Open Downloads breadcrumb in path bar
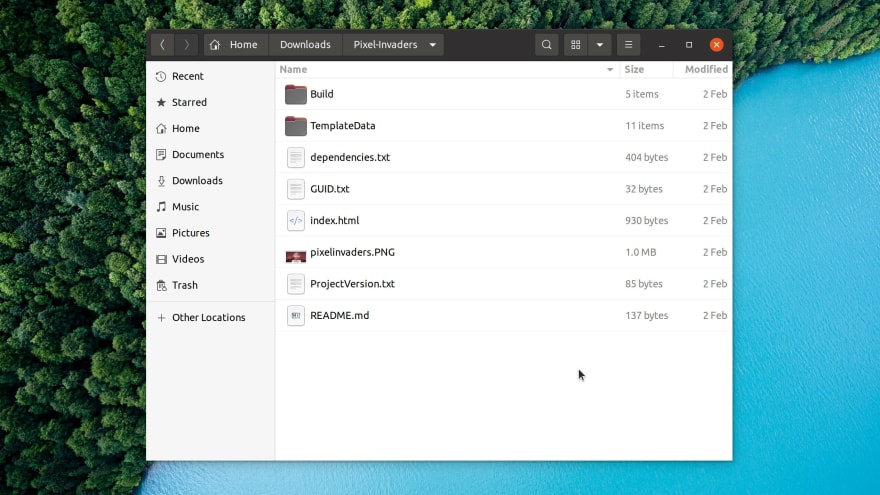The image size is (880, 495). (305, 45)
